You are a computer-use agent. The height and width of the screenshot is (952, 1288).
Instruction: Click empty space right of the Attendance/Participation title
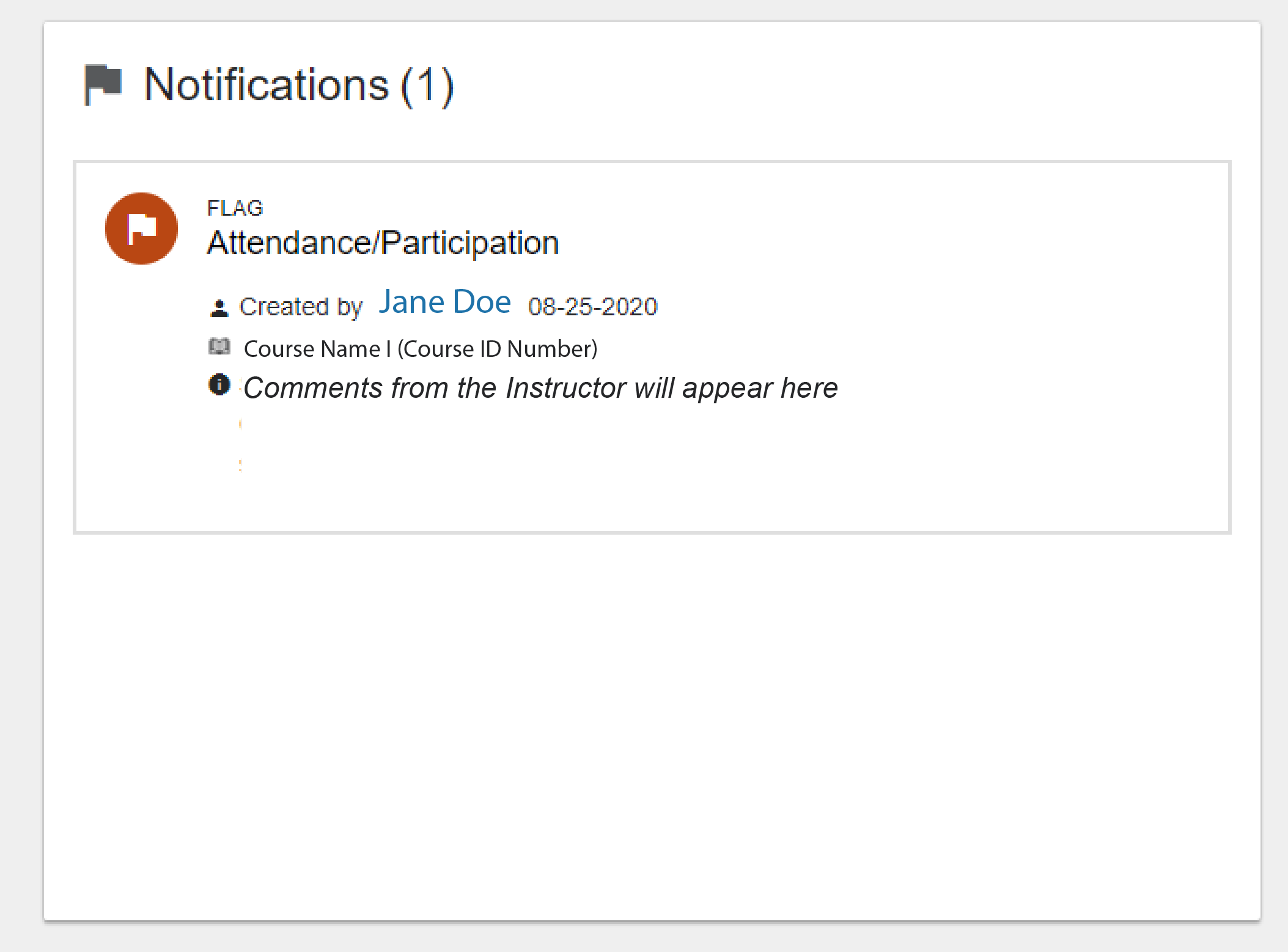click(886, 243)
